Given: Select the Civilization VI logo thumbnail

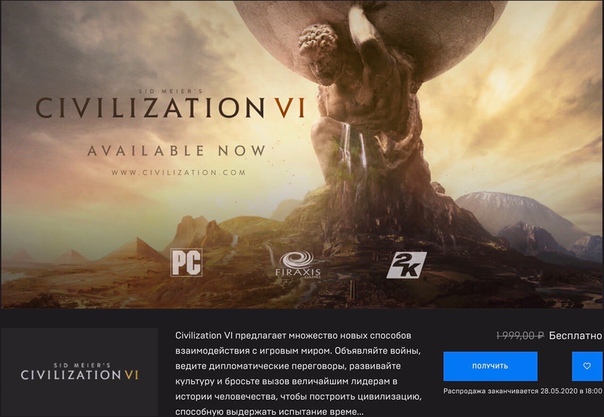Looking at the screenshot, I should pyautogui.click(x=79, y=372).
